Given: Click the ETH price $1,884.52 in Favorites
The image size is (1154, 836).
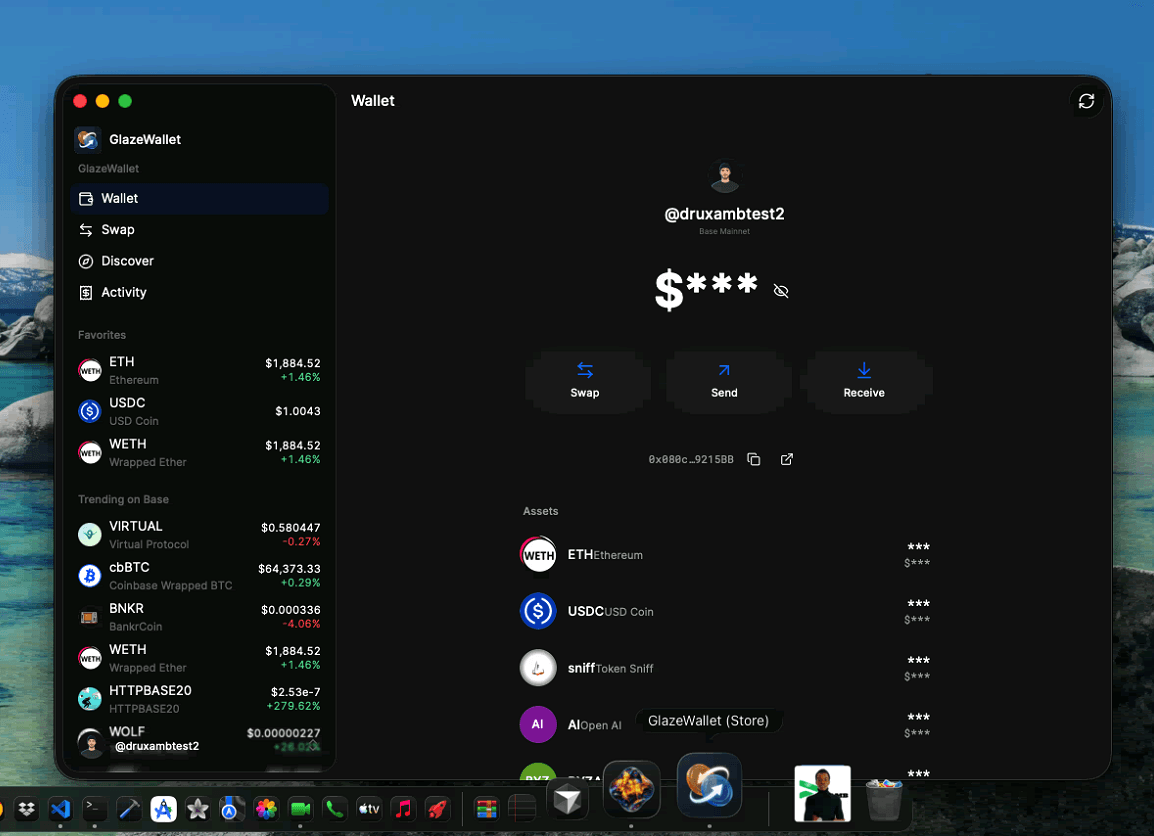Looking at the screenshot, I should (293, 364).
